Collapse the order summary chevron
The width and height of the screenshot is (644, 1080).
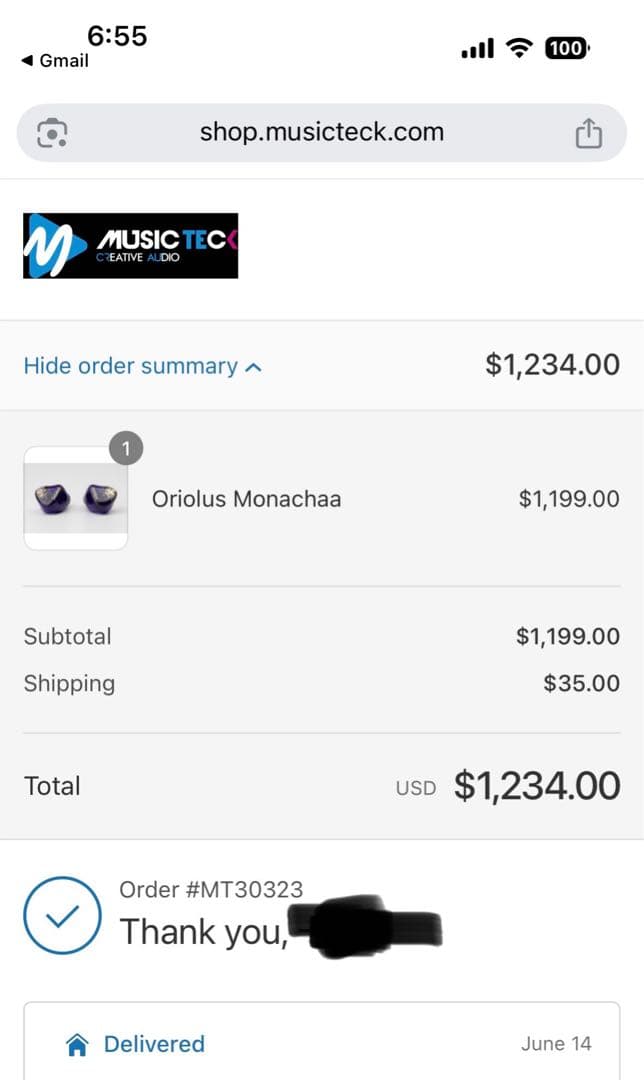[254, 367]
